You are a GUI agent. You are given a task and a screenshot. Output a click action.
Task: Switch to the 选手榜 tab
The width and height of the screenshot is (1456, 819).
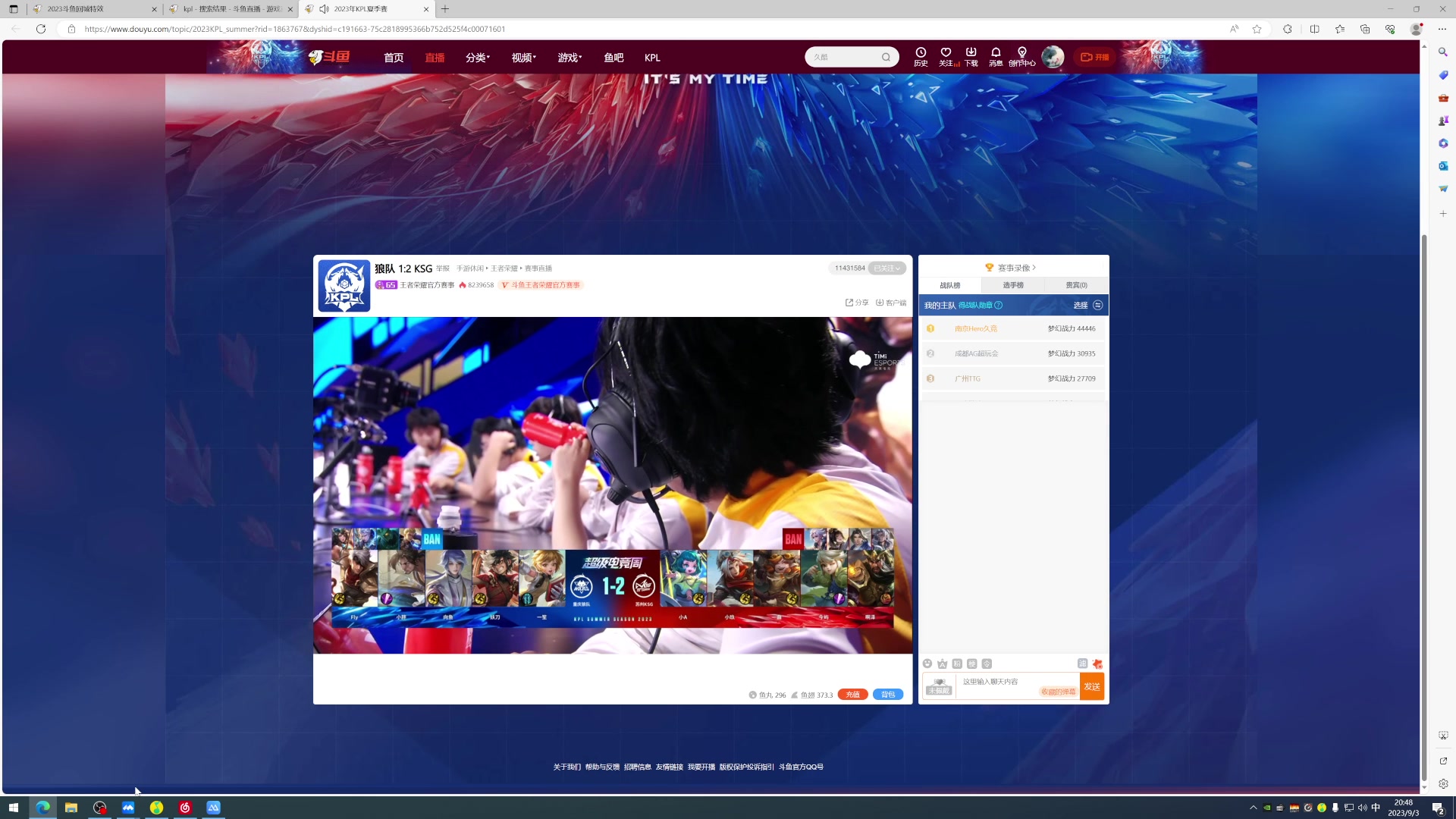1013,285
